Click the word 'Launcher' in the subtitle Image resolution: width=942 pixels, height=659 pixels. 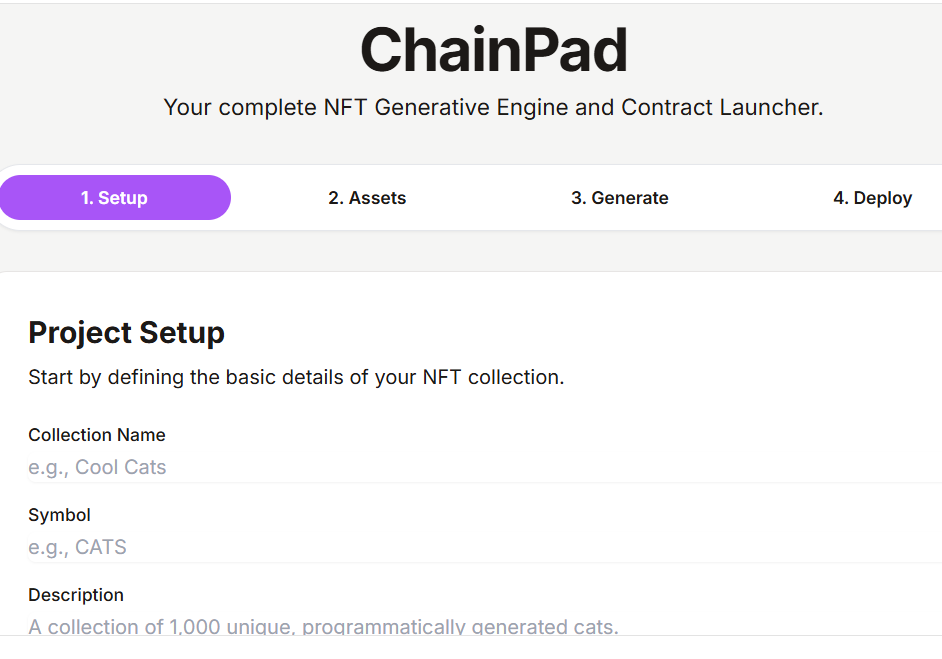pos(770,107)
